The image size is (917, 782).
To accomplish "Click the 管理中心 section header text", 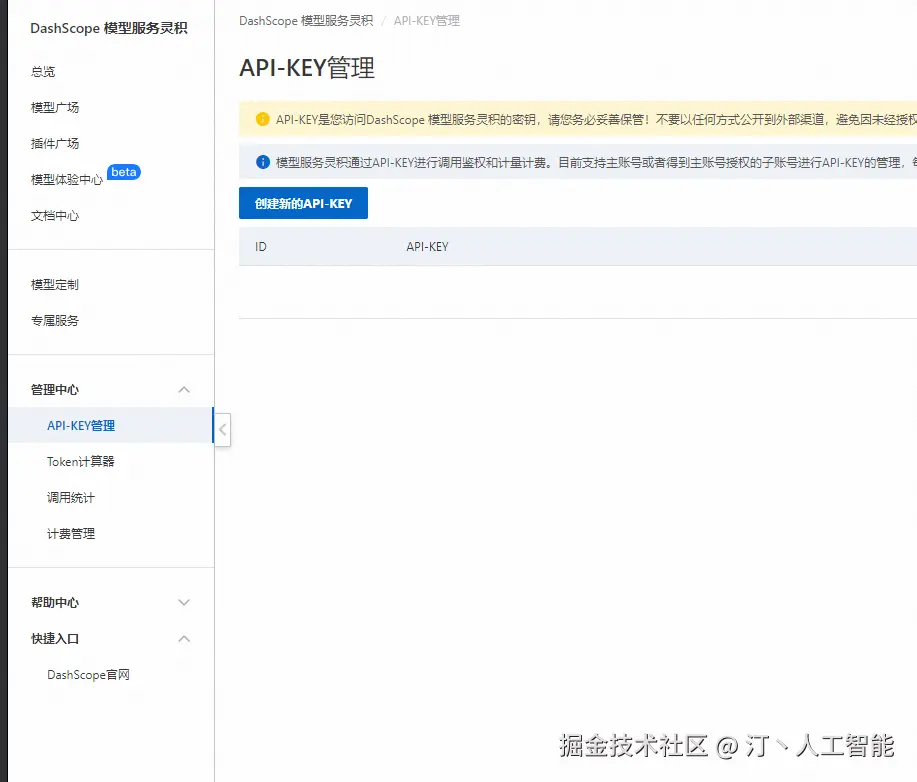I will coord(55,390).
